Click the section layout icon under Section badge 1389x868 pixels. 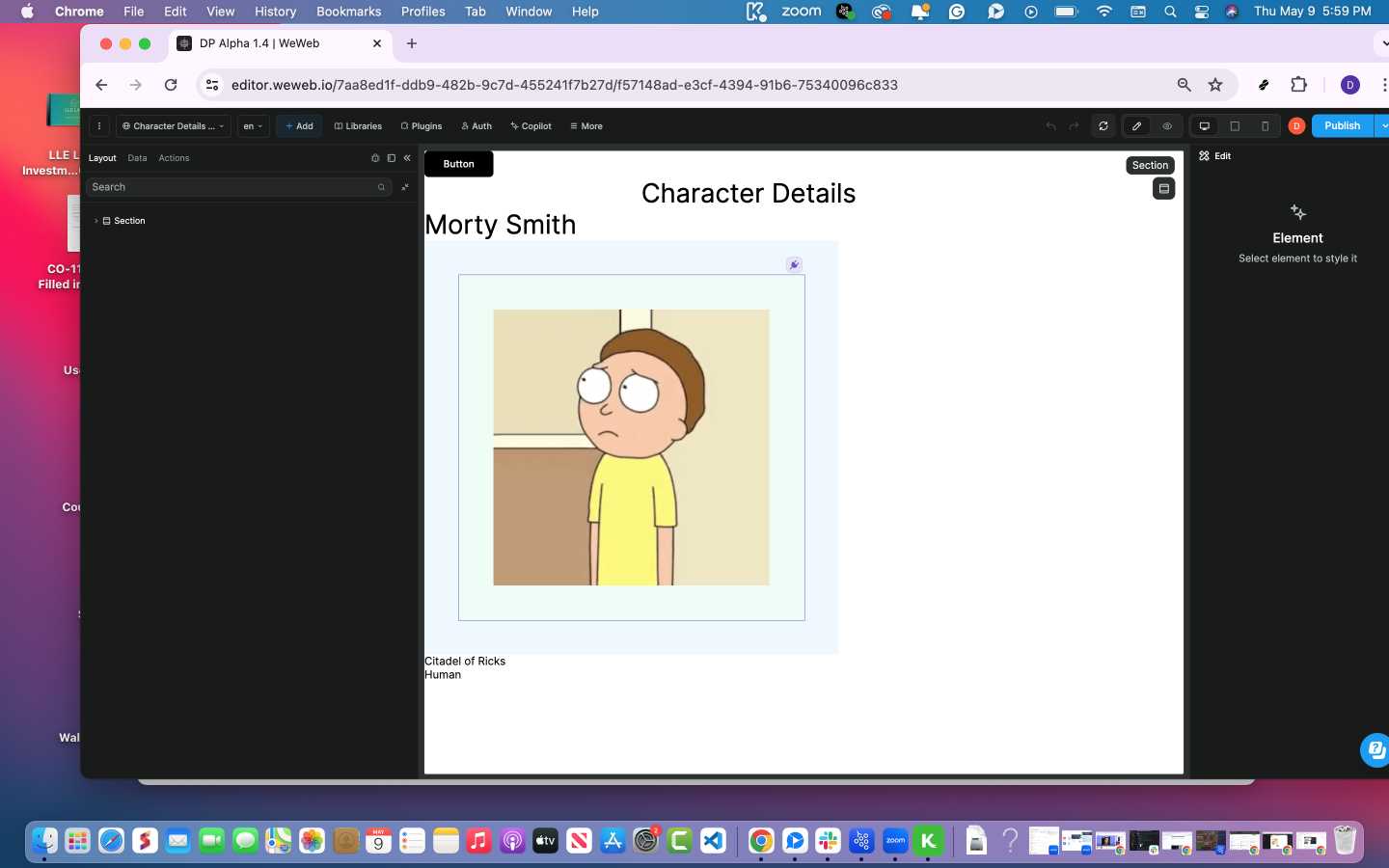(x=1163, y=189)
